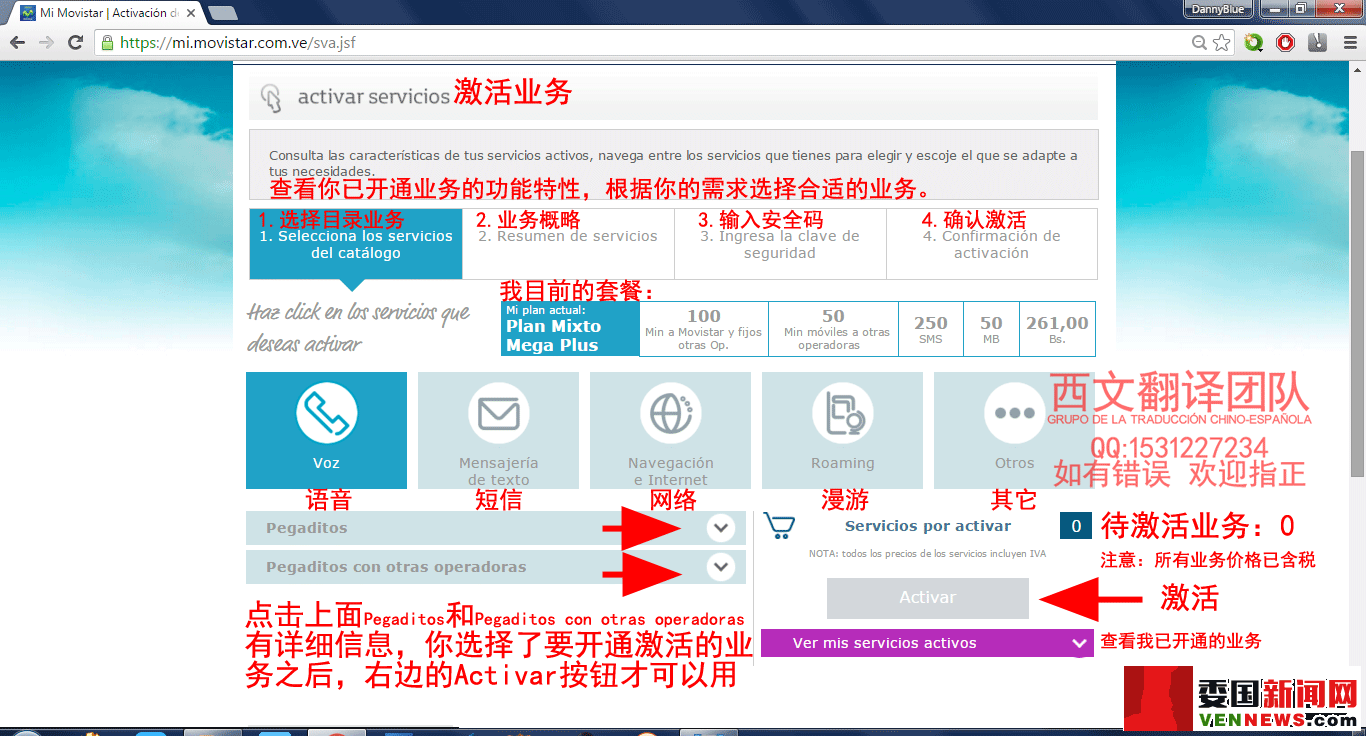Click the NOTA precios incluyen IVA text

928,553
